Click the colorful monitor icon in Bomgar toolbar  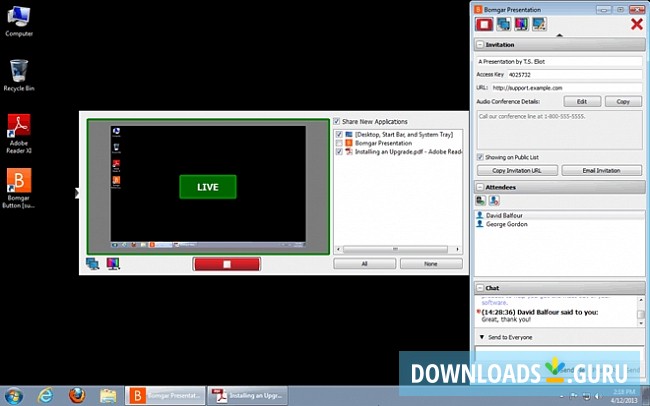coord(521,24)
